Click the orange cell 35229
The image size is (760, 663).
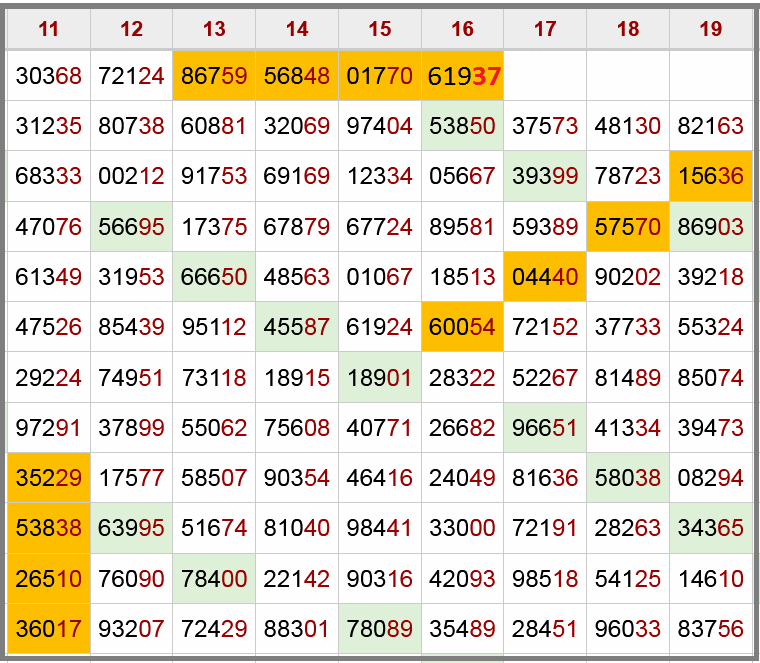pos(48,478)
